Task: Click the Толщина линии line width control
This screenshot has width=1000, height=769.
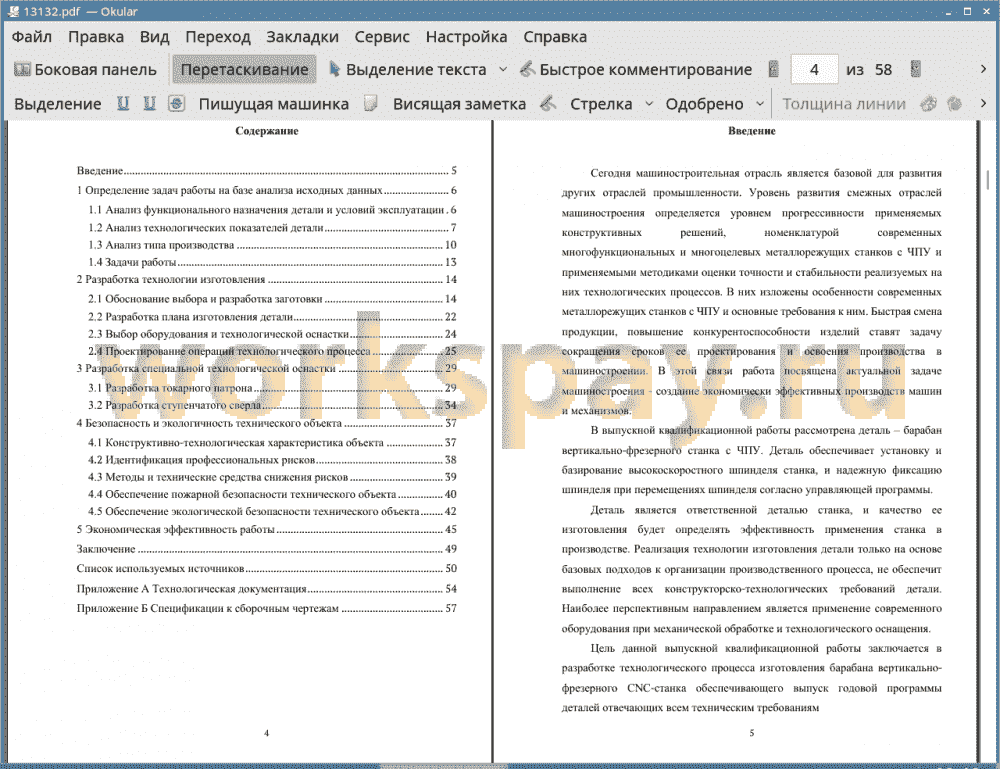Action: [844, 104]
